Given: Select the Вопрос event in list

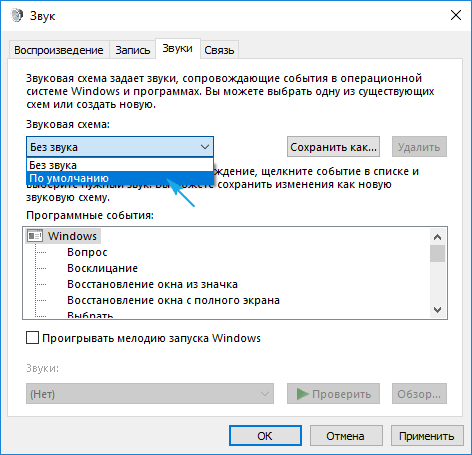Looking at the screenshot, I should coord(87,252).
